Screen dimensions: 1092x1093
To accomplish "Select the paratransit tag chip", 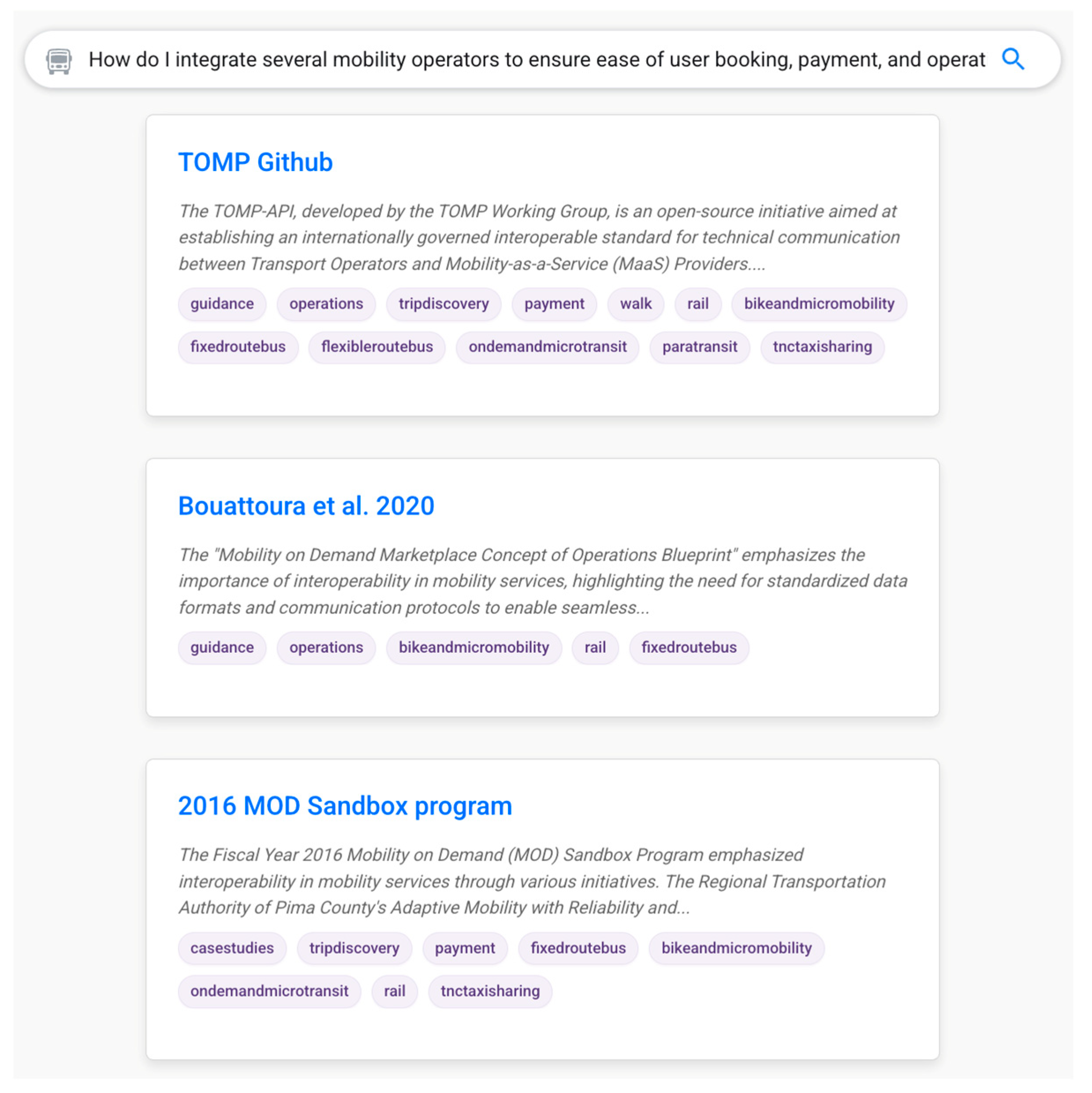I will click(x=699, y=347).
